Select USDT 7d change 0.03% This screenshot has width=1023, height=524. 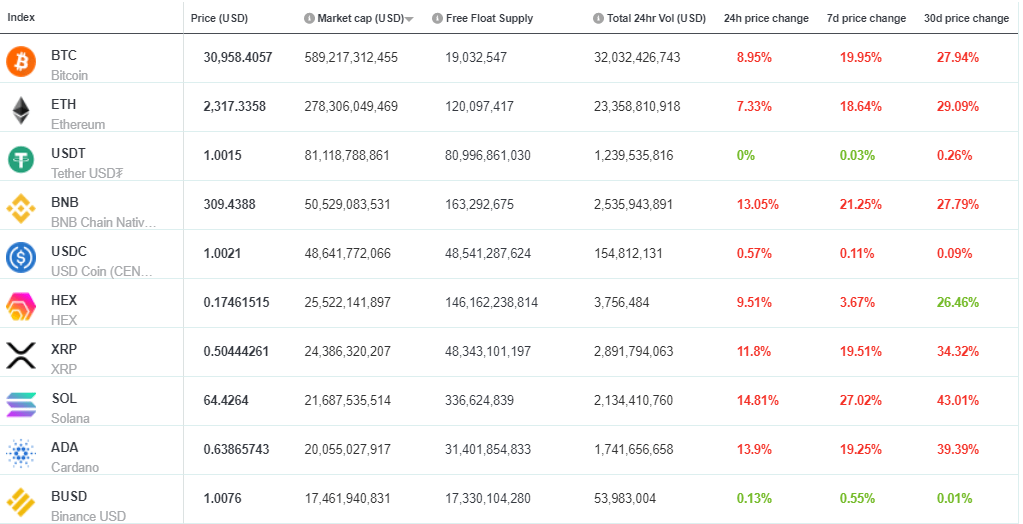(857, 155)
